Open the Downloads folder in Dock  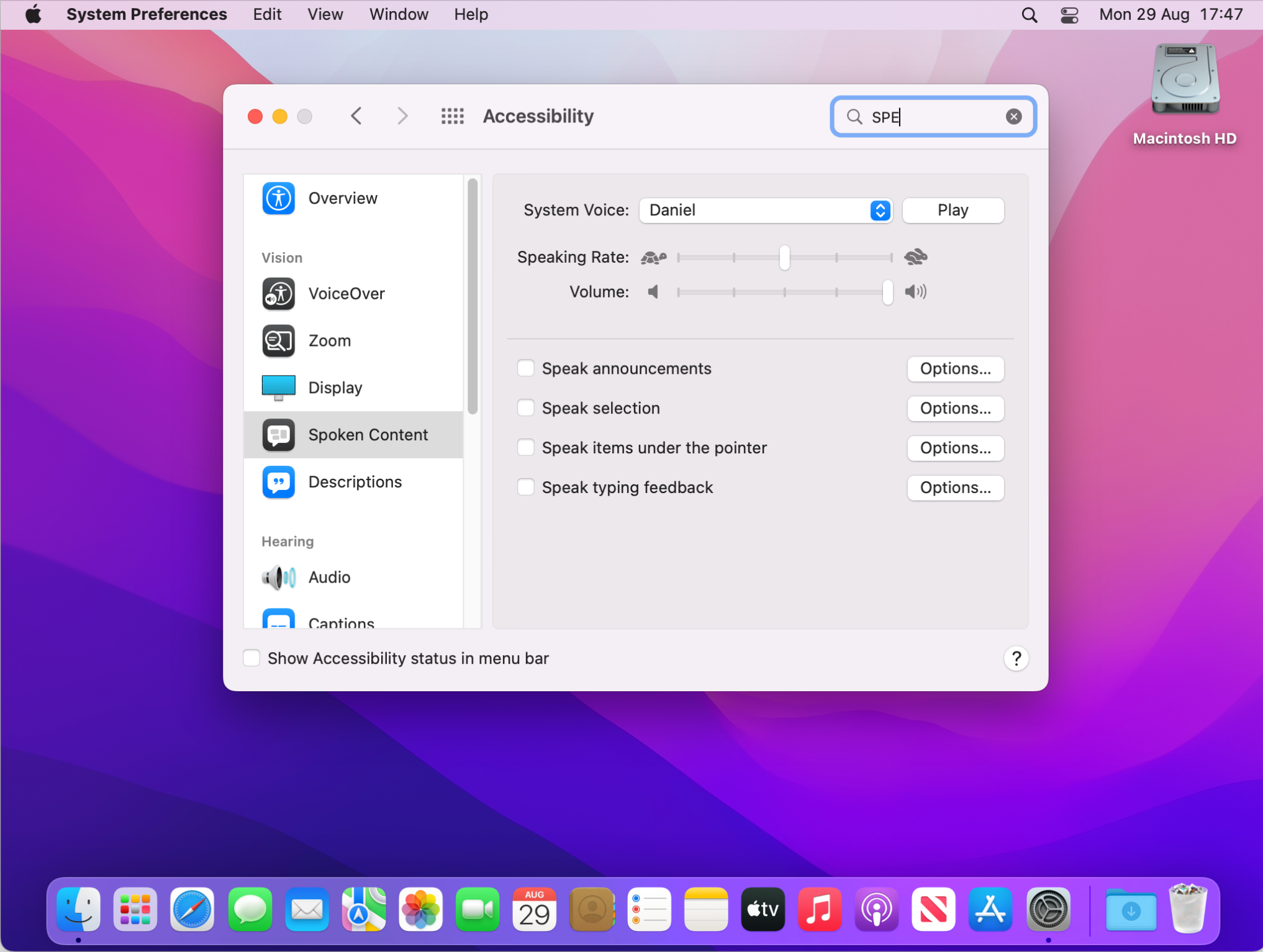point(1131,910)
